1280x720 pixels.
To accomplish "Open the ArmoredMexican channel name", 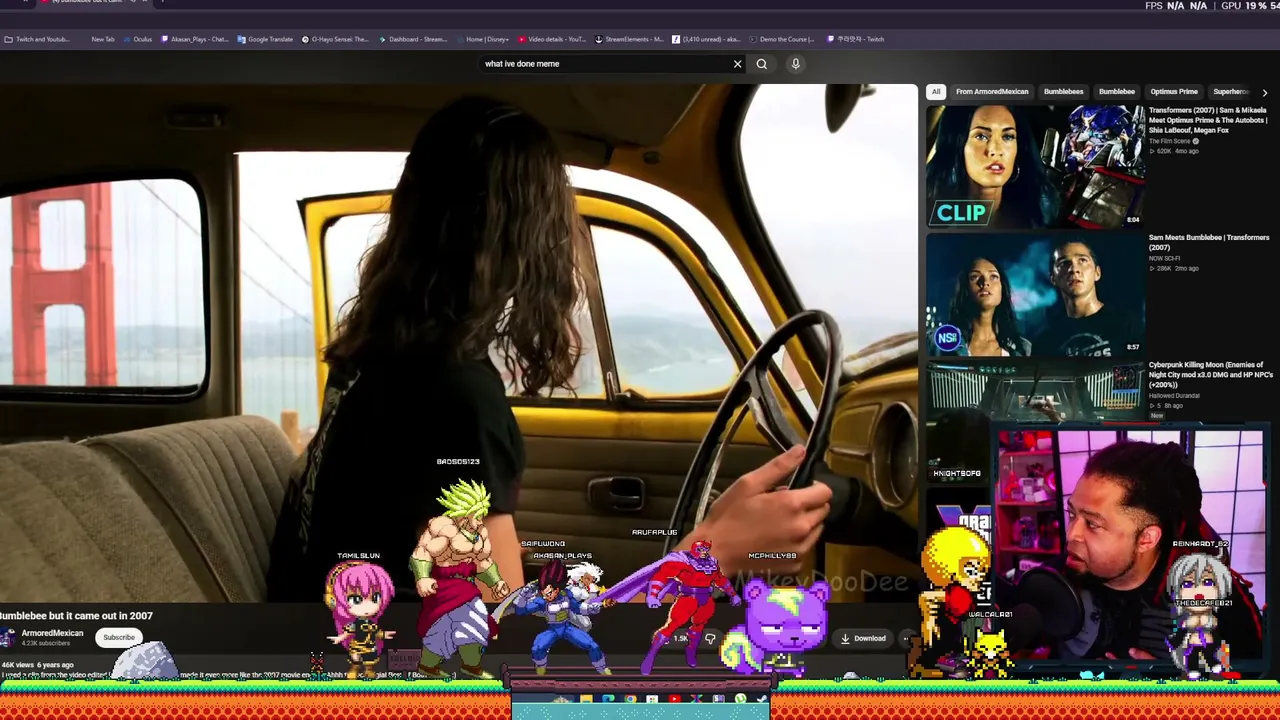I will (52, 633).
